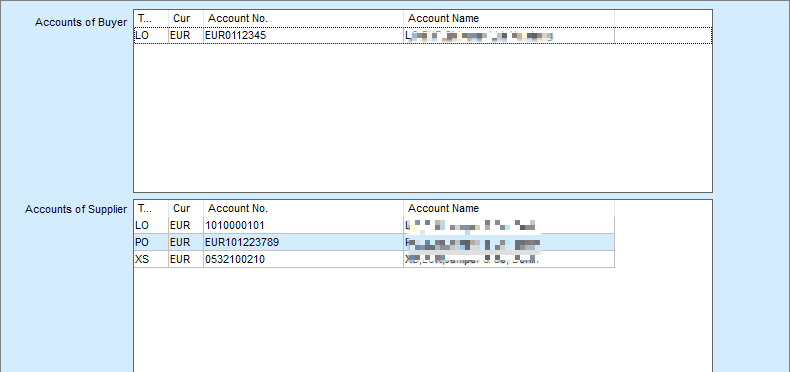Click account name cell of row 1010000101
Viewport: 790px width, 372px height.
click(x=509, y=225)
